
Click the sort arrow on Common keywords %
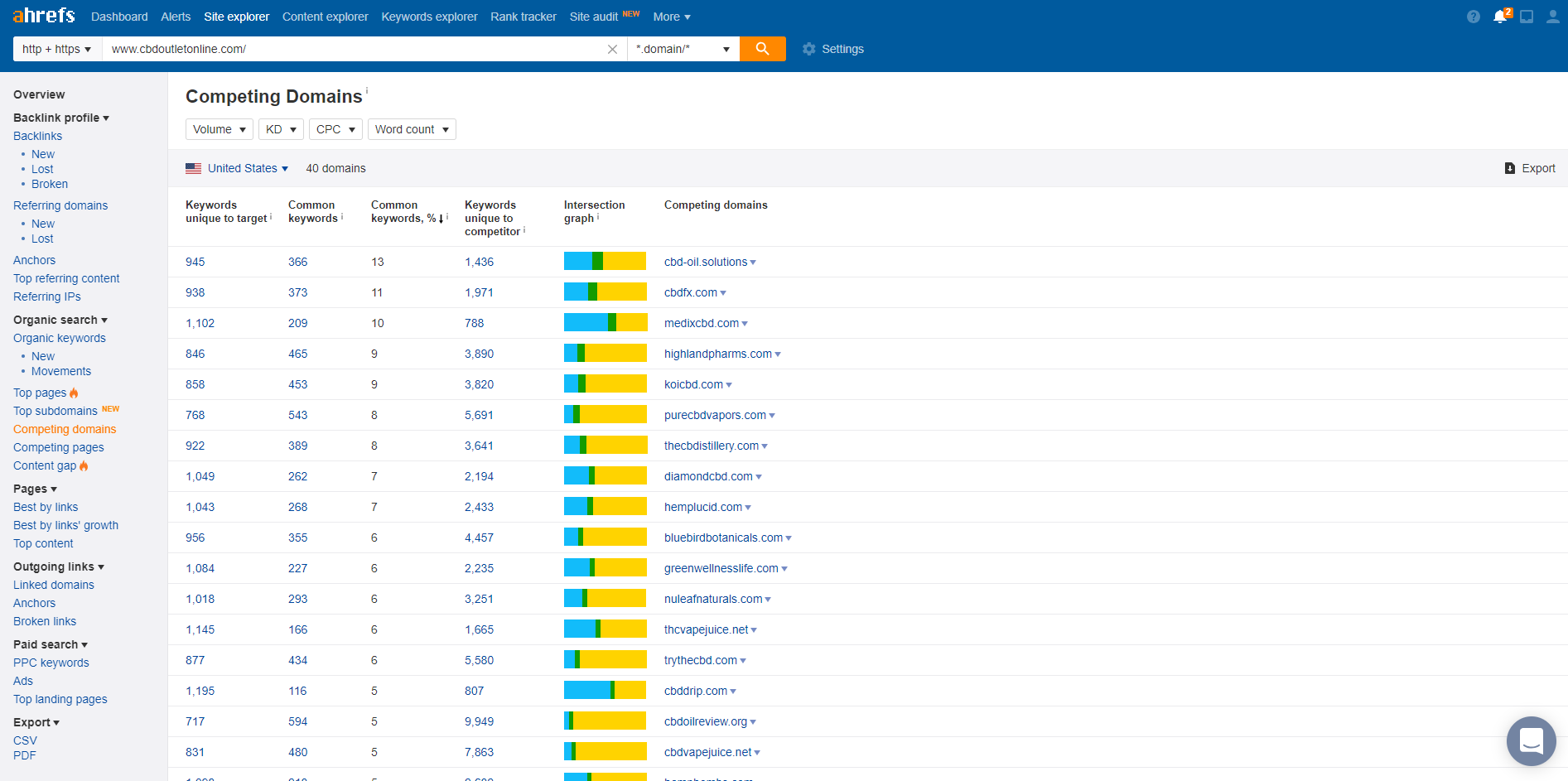click(441, 219)
